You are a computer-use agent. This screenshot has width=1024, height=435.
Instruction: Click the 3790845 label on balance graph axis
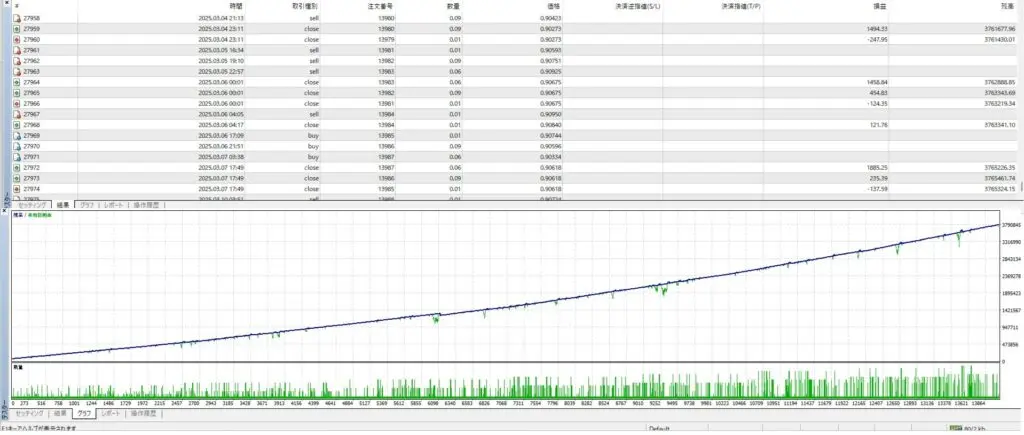1012,224
